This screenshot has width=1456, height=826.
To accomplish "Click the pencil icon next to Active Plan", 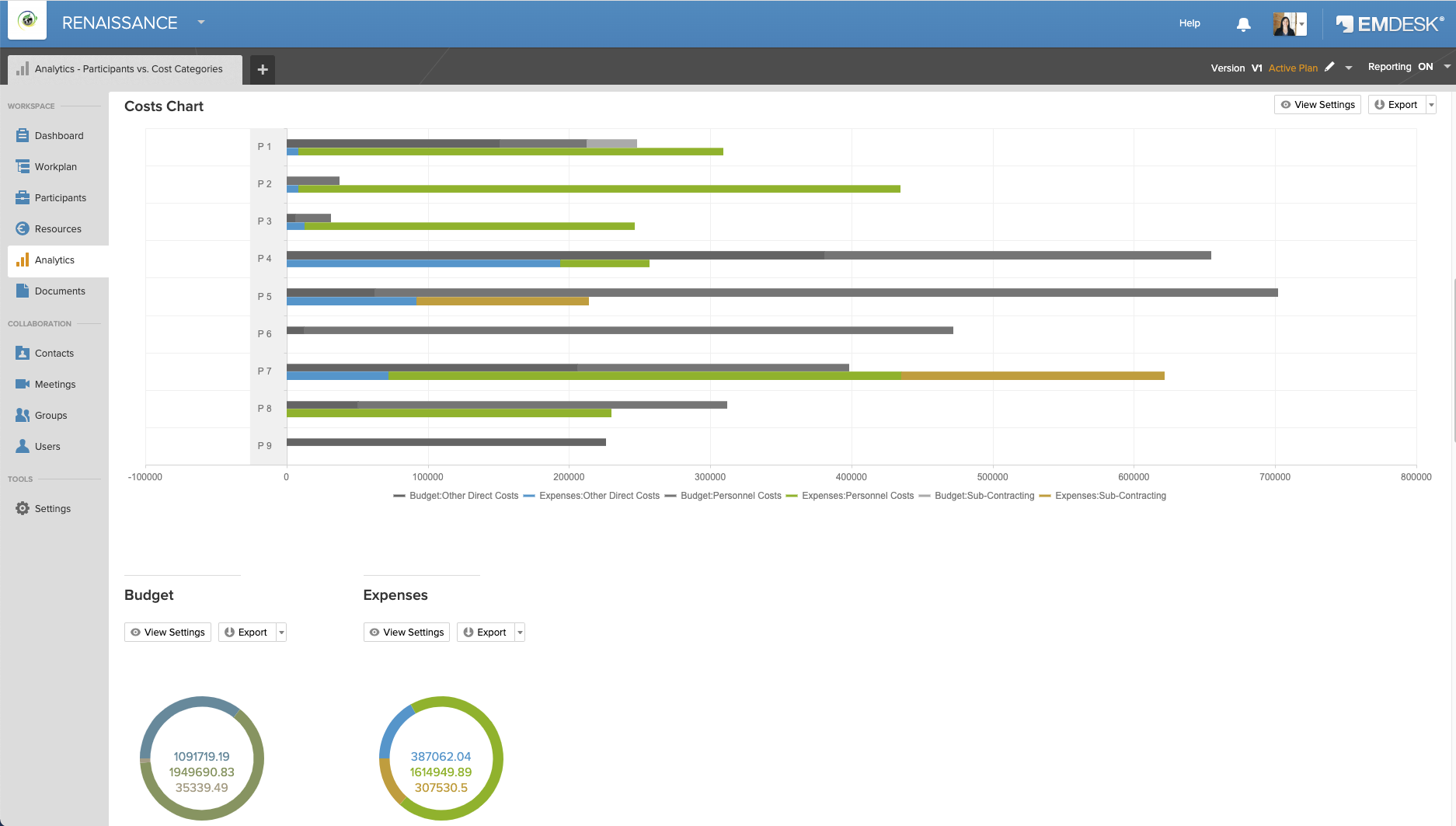I will [x=1329, y=68].
